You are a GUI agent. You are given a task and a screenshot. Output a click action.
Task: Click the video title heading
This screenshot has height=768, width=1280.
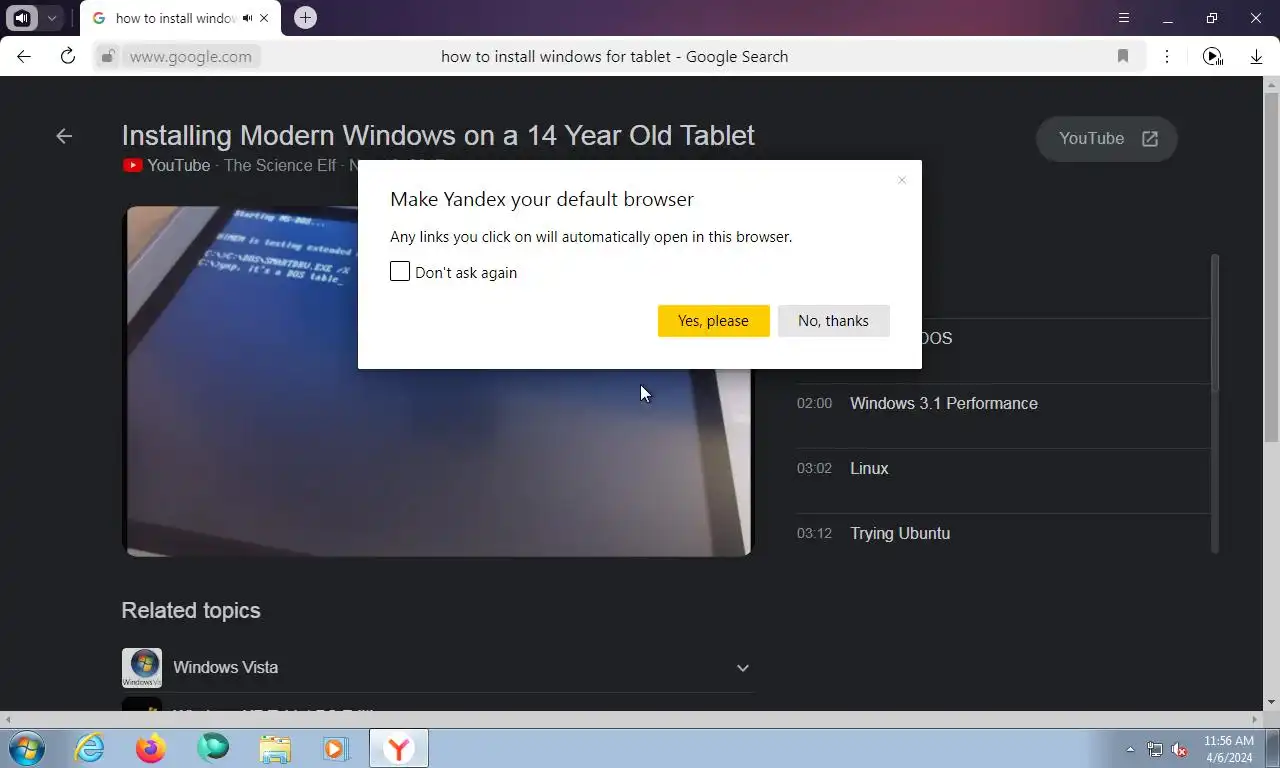(438, 135)
